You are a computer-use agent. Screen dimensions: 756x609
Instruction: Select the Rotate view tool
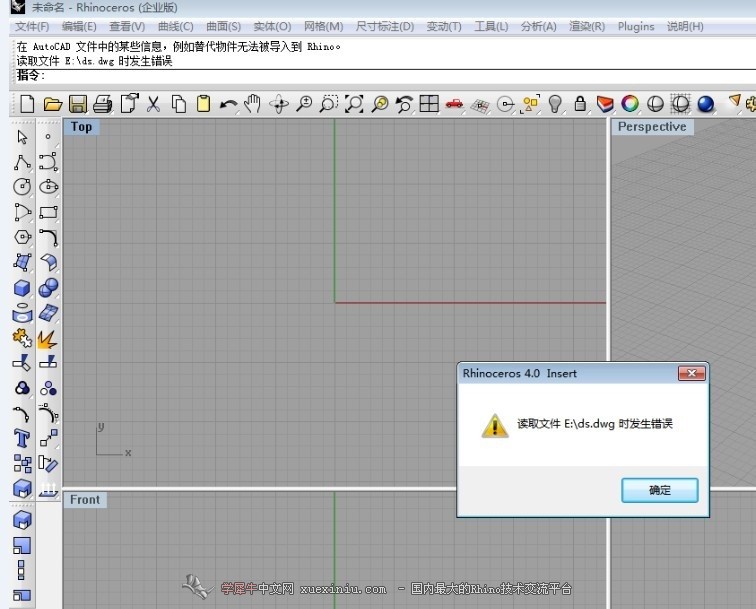pyautogui.click(x=279, y=104)
